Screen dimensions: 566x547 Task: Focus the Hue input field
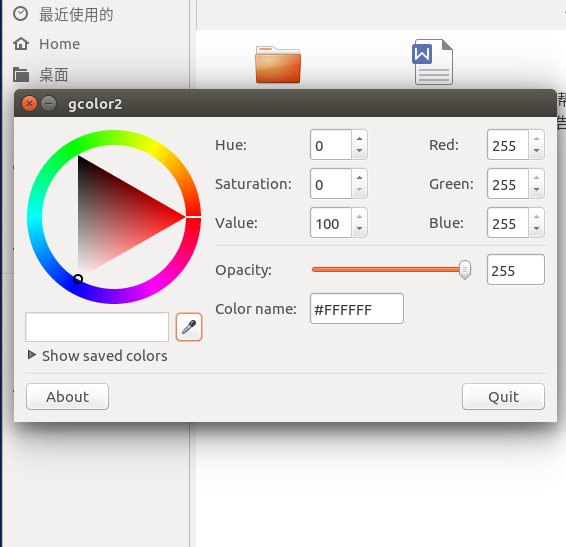(331, 145)
